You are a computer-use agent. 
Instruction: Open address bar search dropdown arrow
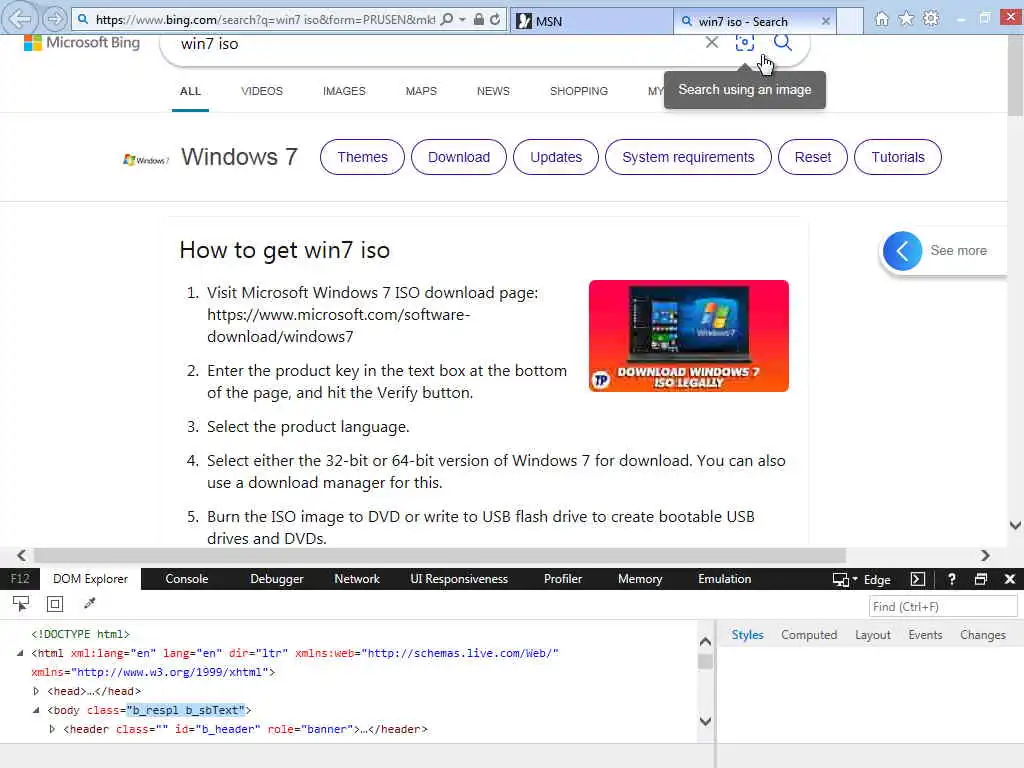(x=462, y=20)
